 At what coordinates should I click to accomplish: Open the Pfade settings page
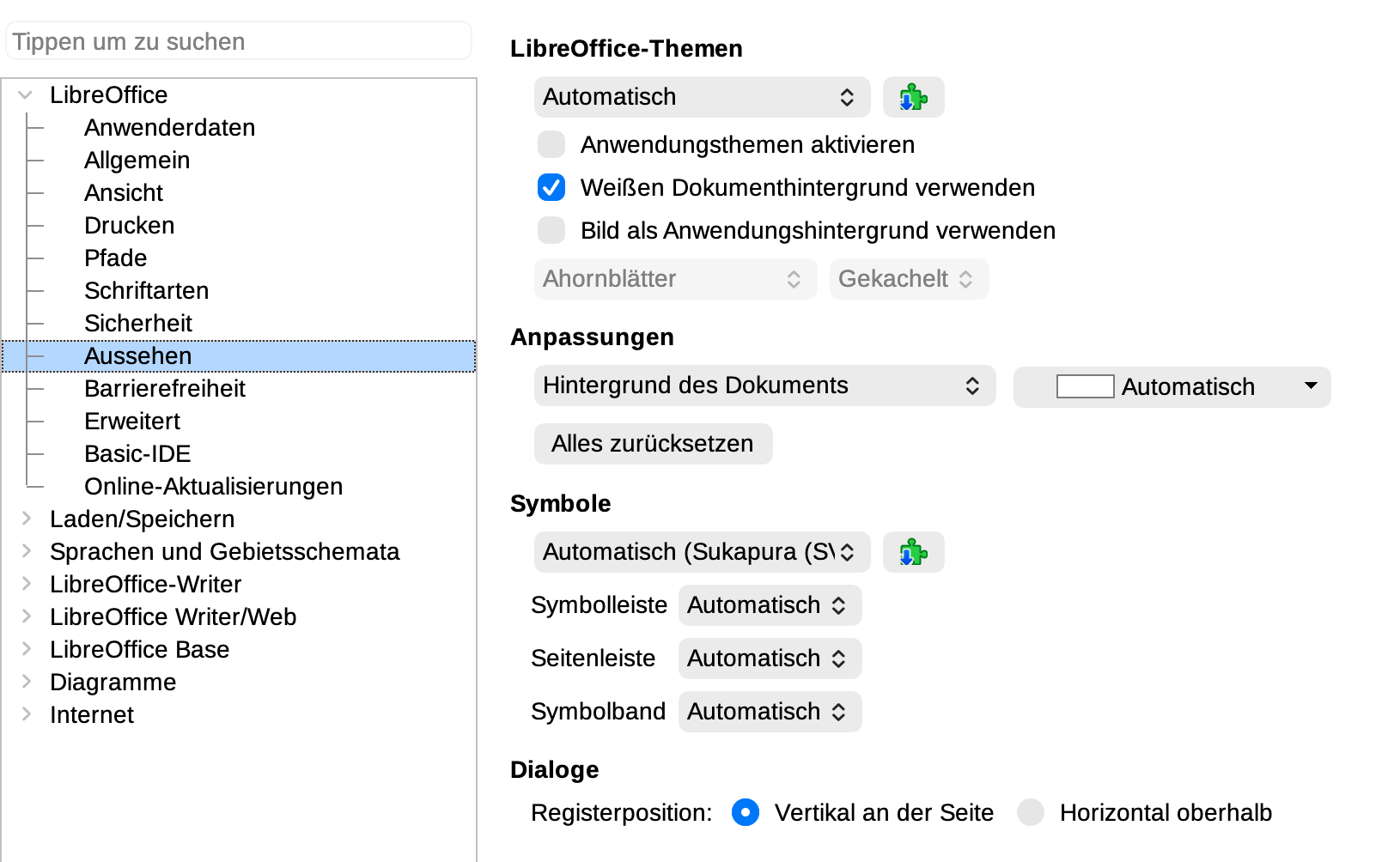115,258
